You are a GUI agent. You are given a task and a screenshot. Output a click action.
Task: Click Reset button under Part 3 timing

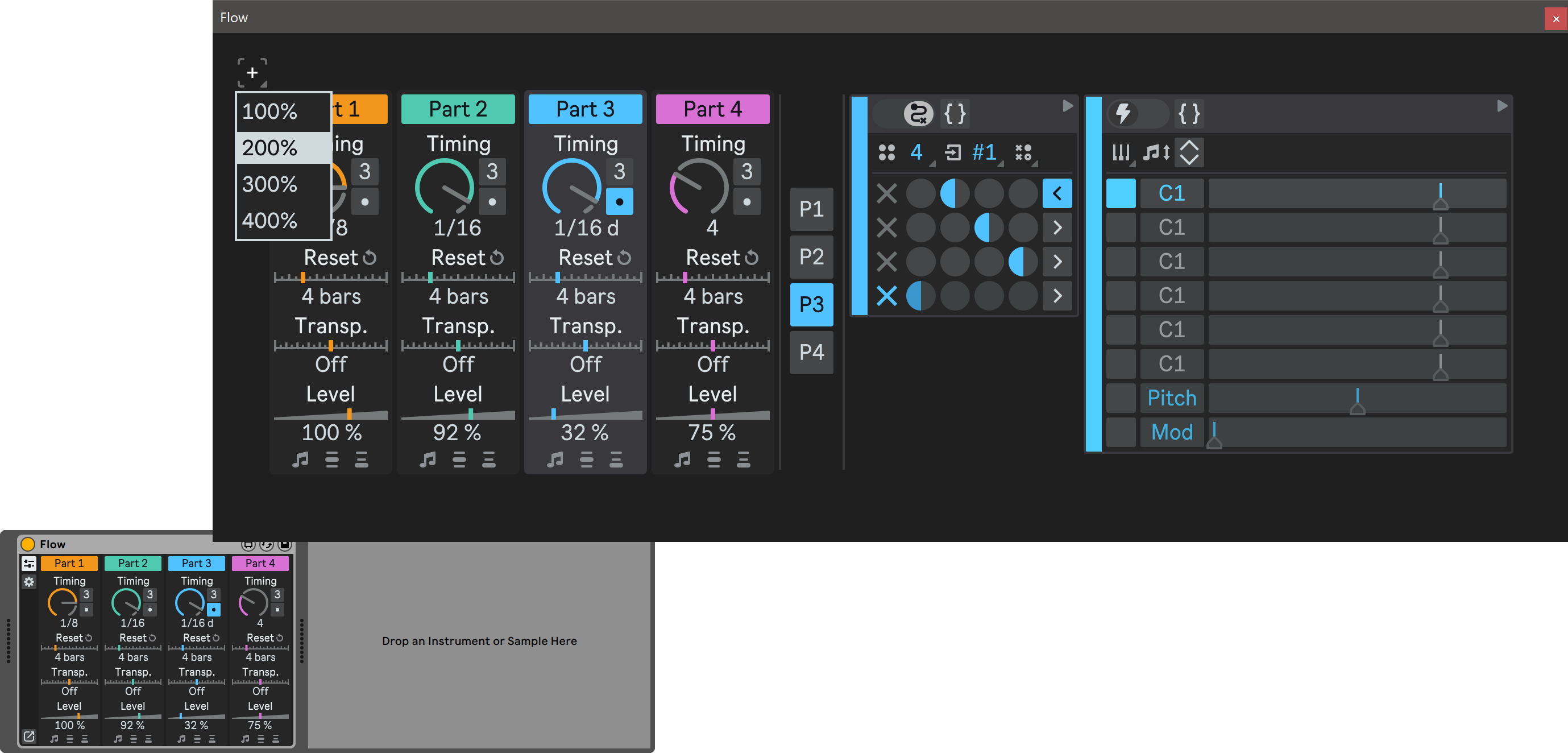585,257
